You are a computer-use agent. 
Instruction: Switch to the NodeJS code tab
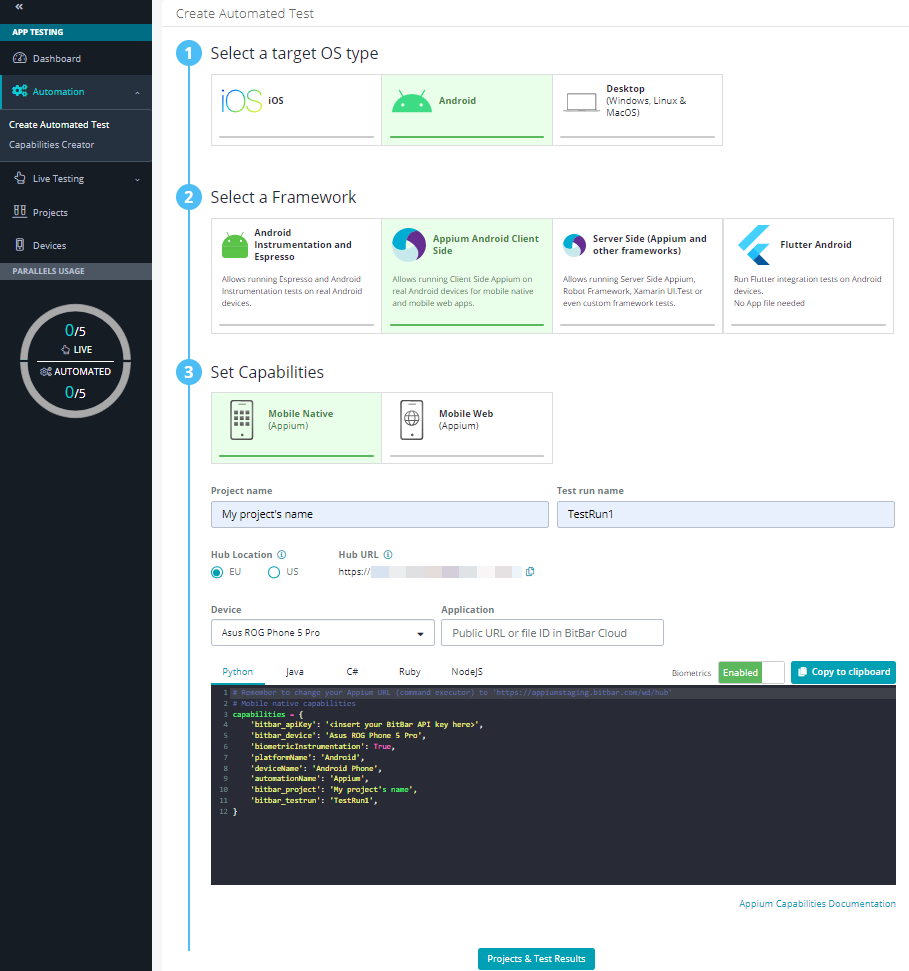coord(466,672)
